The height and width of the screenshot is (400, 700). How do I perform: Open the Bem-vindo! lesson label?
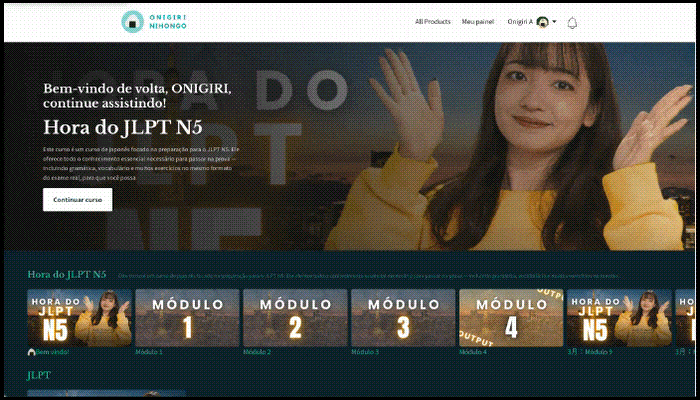tap(53, 352)
